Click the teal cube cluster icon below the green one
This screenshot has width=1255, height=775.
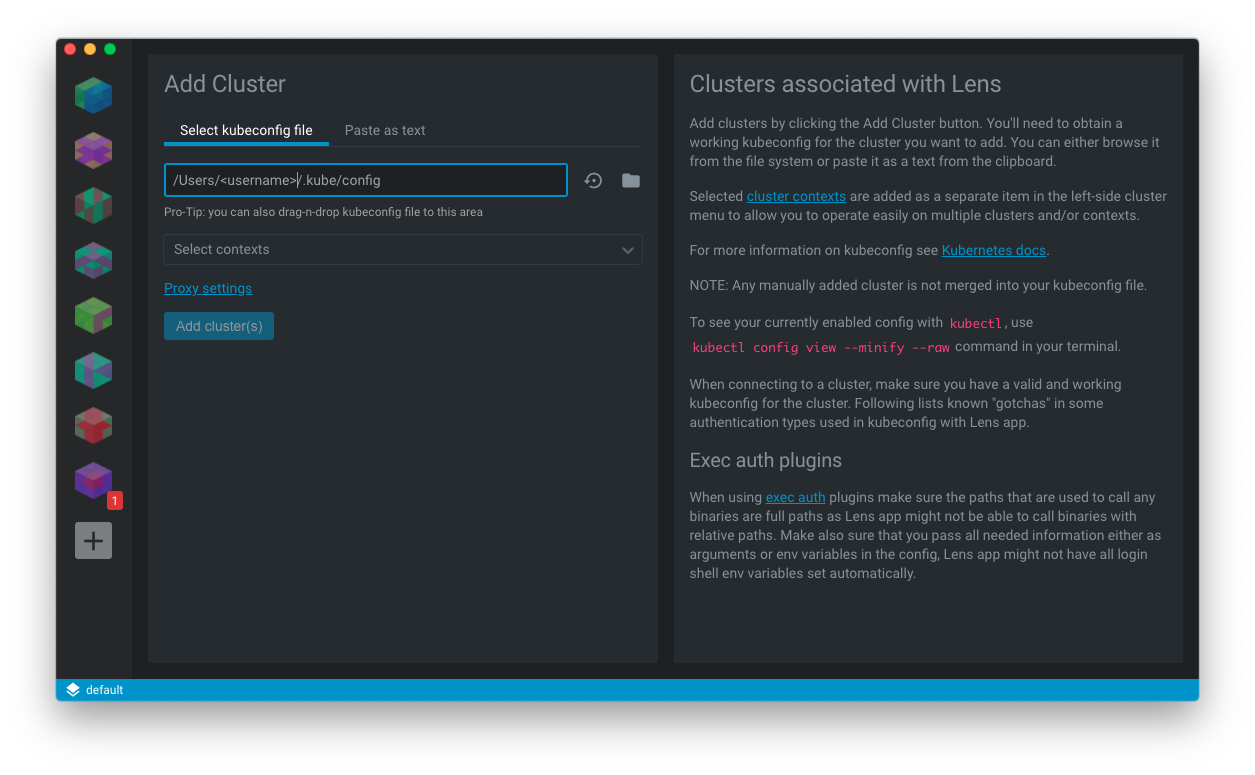93,370
